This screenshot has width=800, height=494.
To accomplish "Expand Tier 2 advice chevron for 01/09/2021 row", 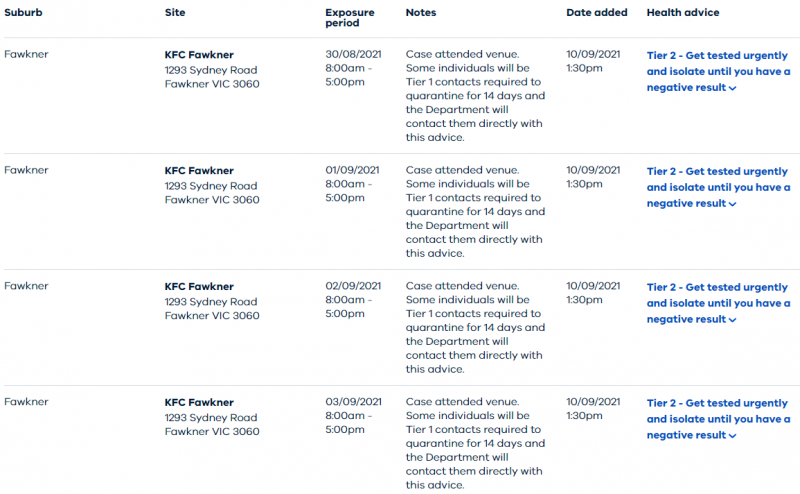I will point(733,204).
